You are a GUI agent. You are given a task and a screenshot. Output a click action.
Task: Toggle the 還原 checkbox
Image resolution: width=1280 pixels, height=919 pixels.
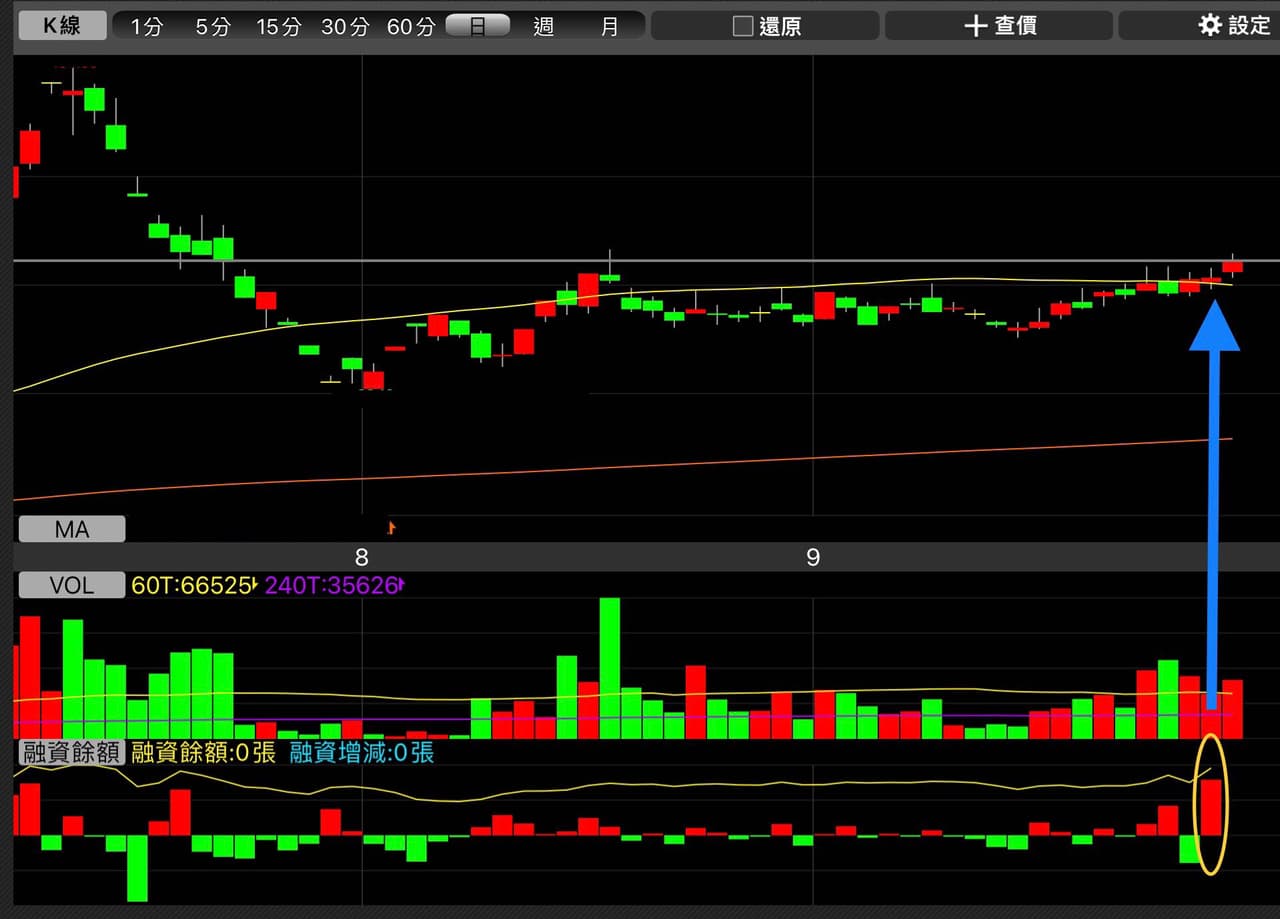[x=743, y=26]
